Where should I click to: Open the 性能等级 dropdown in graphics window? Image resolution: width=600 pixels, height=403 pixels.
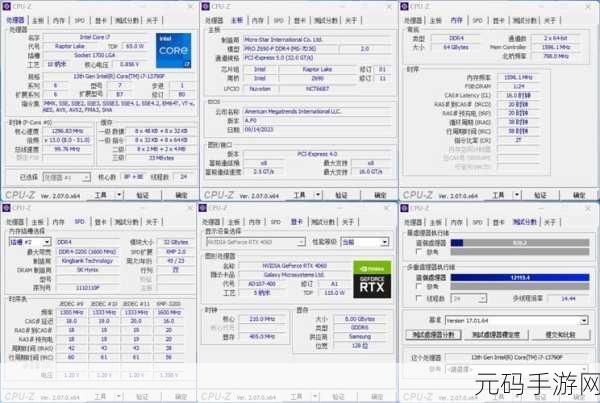coord(365,242)
